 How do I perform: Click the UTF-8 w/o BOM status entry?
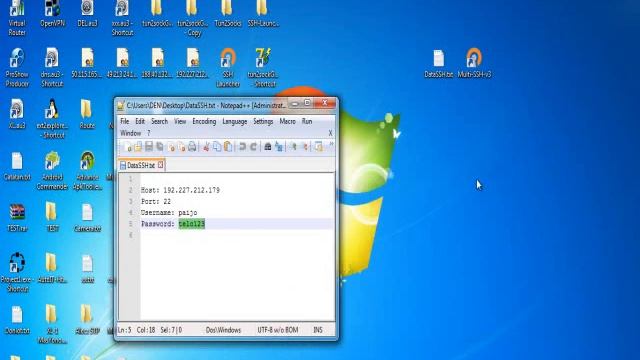(278, 330)
